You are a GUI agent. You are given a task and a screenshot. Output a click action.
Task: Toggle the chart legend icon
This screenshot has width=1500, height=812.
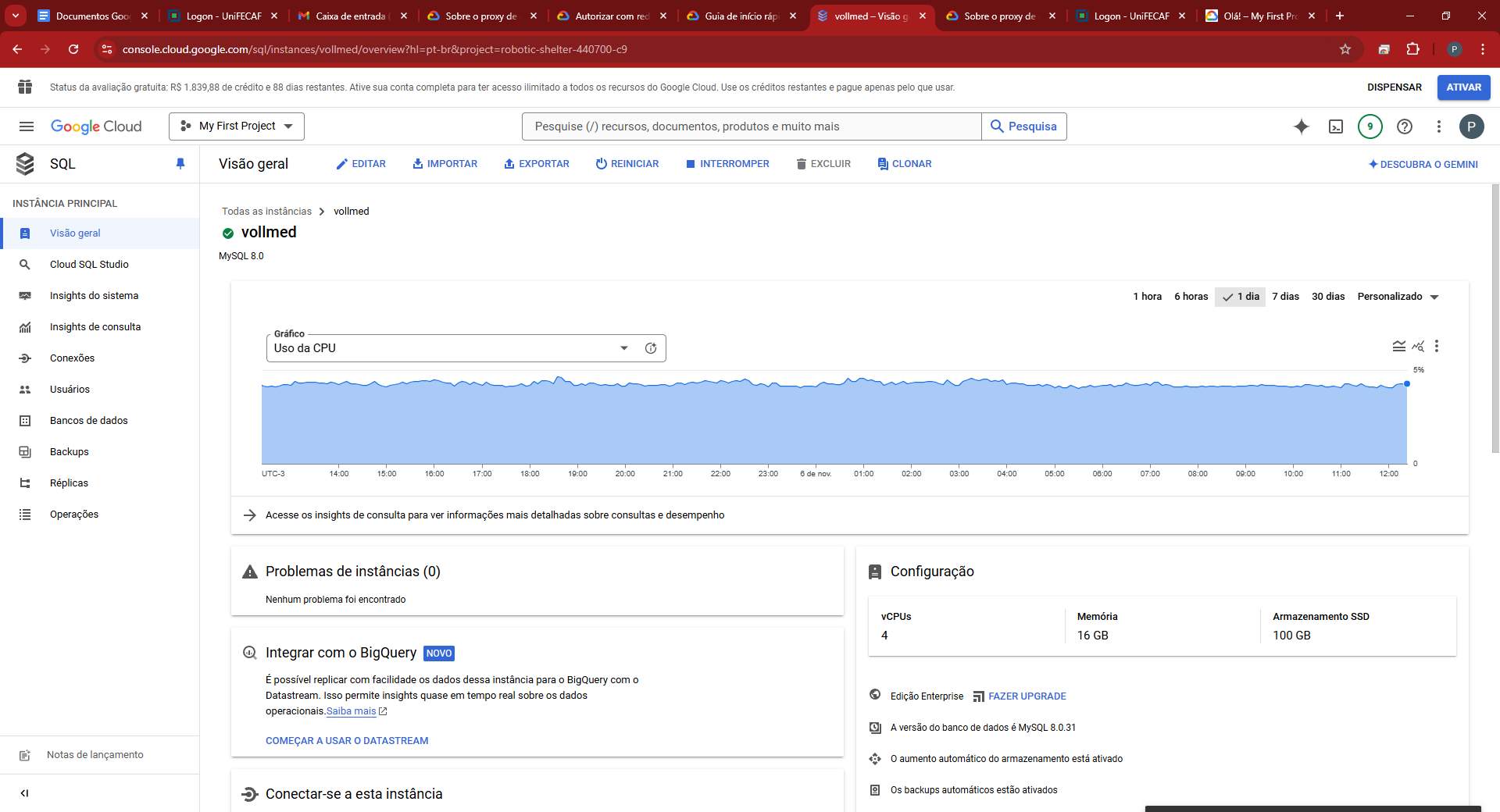coord(1399,346)
